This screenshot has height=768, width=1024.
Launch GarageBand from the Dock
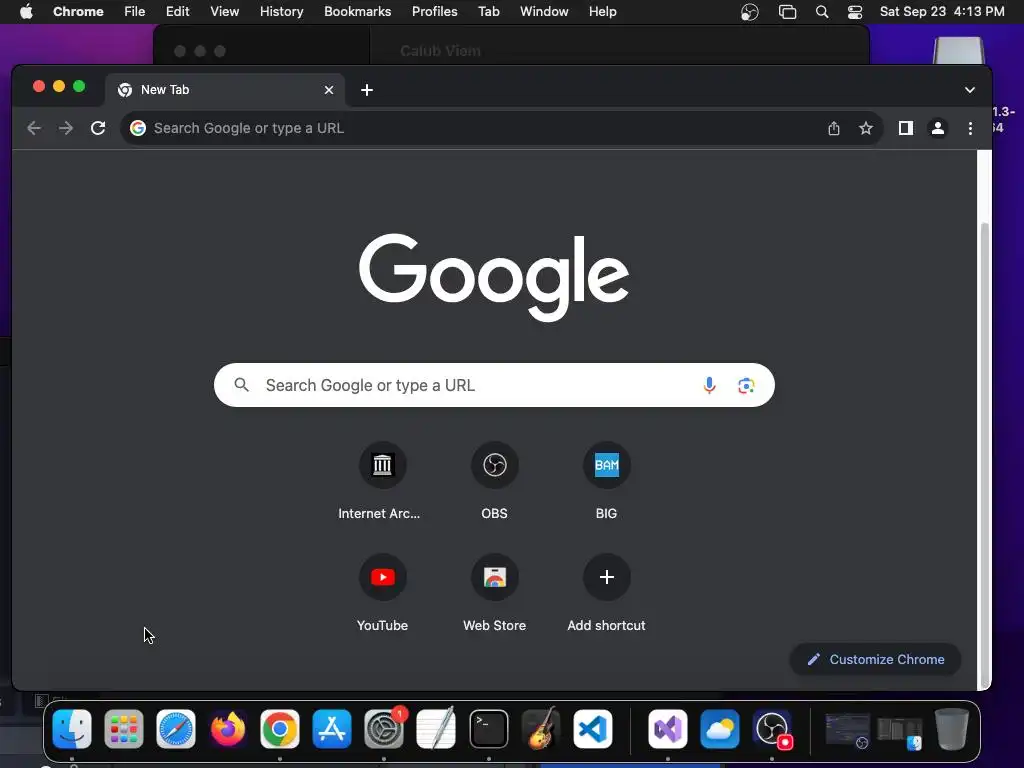pyautogui.click(x=541, y=729)
